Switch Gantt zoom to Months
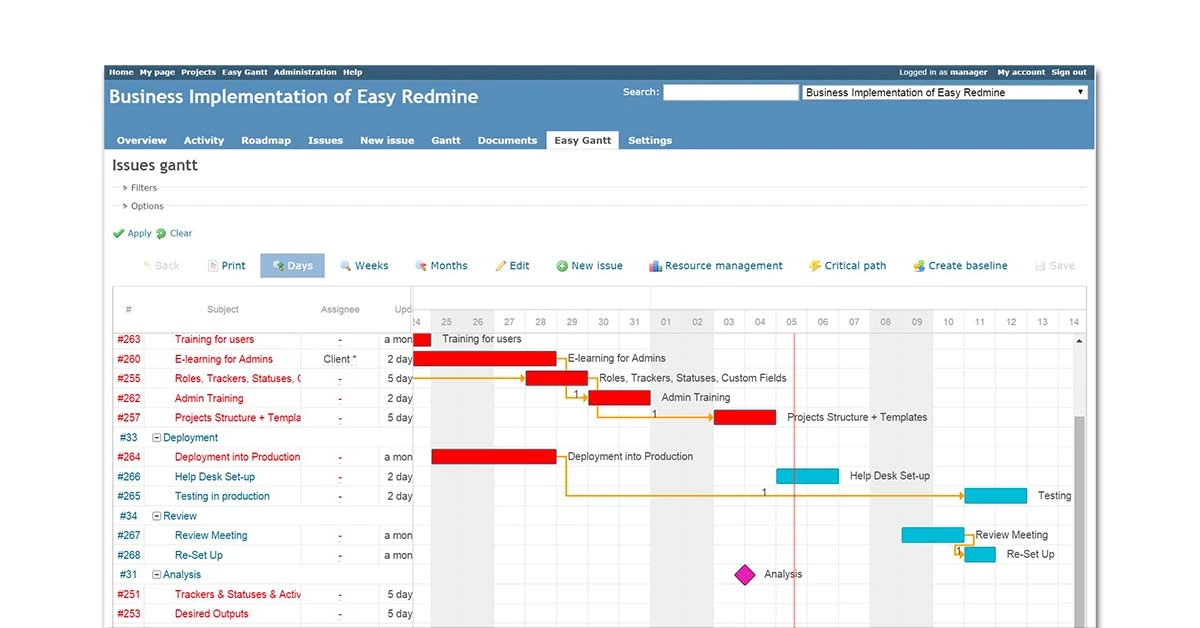 pyautogui.click(x=441, y=265)
